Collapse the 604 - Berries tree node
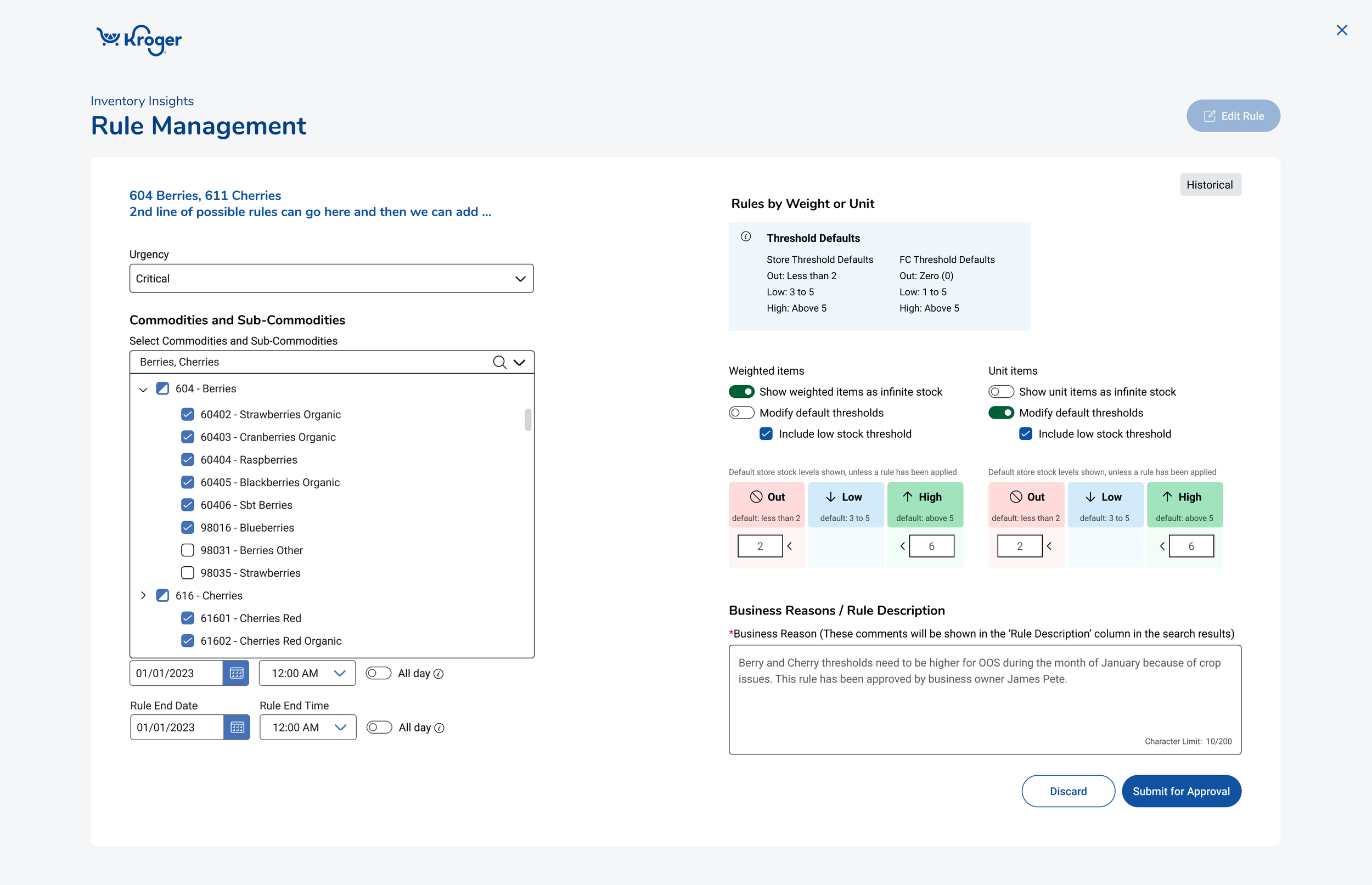Image resolution: width=1372 pixels, height=885 pixels. pyautogui.click(x=143, y=390)
